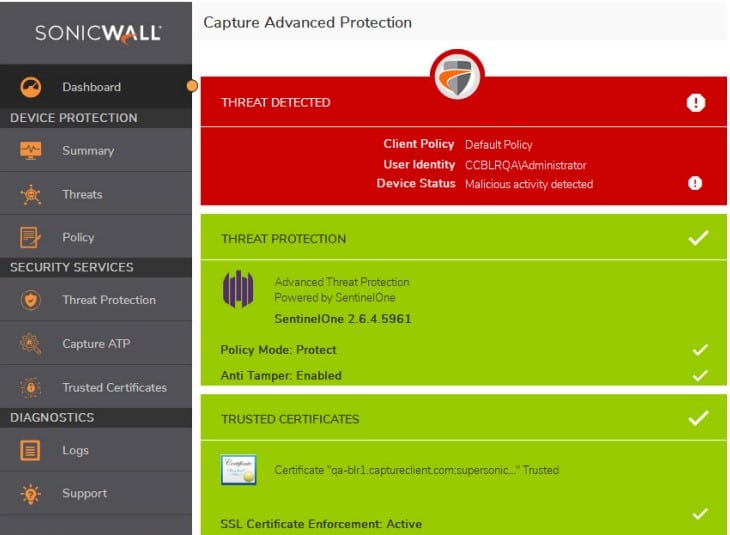The height and width of the screenshot is (535, 730).
Task: View the Logs page
Action: coord(95,450)
